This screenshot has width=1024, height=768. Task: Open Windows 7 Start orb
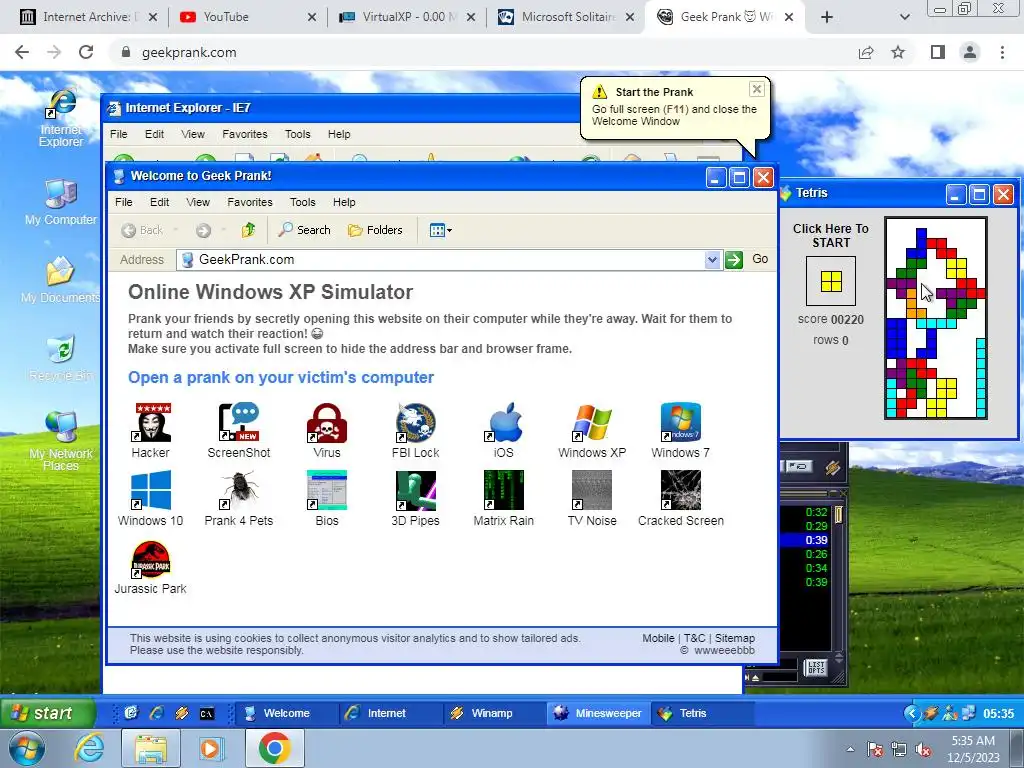pos(27,748)
